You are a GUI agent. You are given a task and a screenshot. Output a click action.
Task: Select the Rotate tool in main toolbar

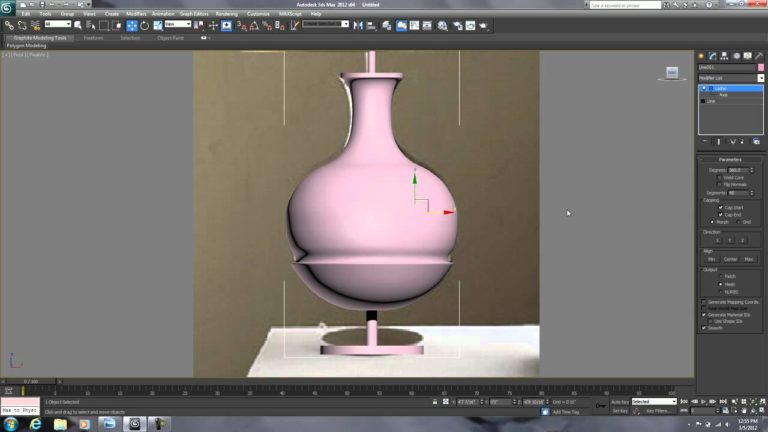(145, 25)
